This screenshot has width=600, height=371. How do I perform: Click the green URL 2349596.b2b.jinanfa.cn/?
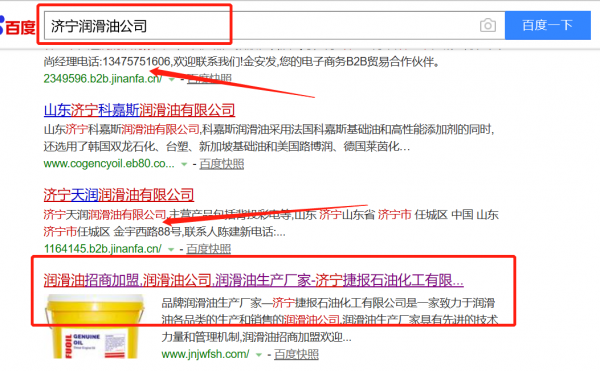(103, 78)
